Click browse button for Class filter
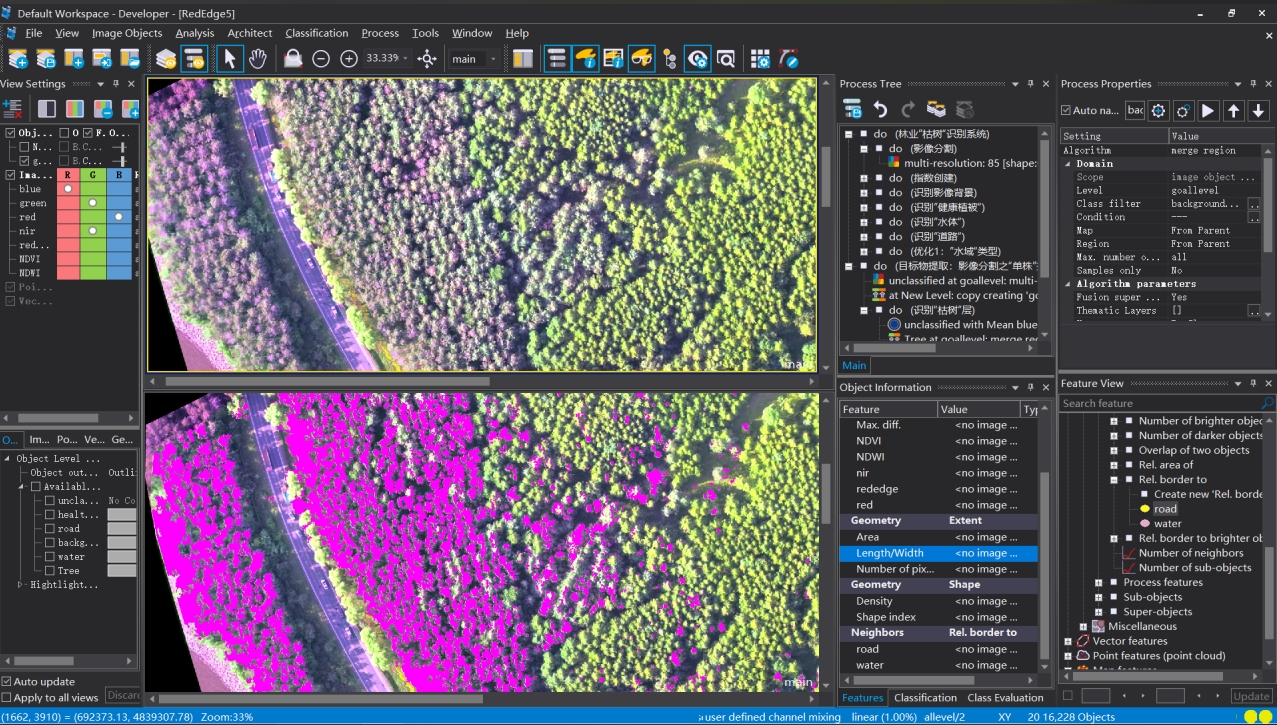This screenshot has width=1277, height=725. coord(1254,204)
